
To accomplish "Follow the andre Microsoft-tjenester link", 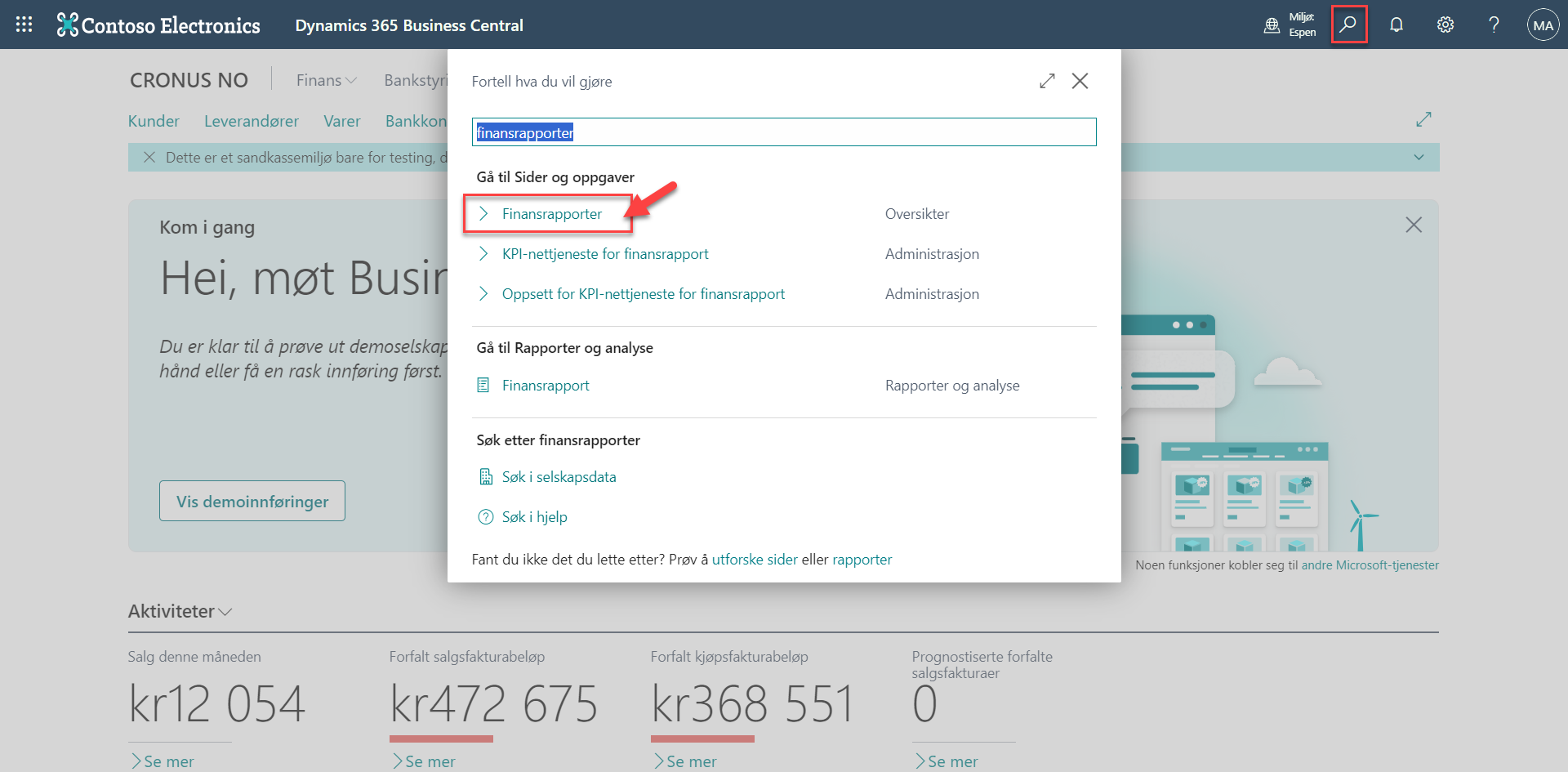I will (x=1370, y=565).
